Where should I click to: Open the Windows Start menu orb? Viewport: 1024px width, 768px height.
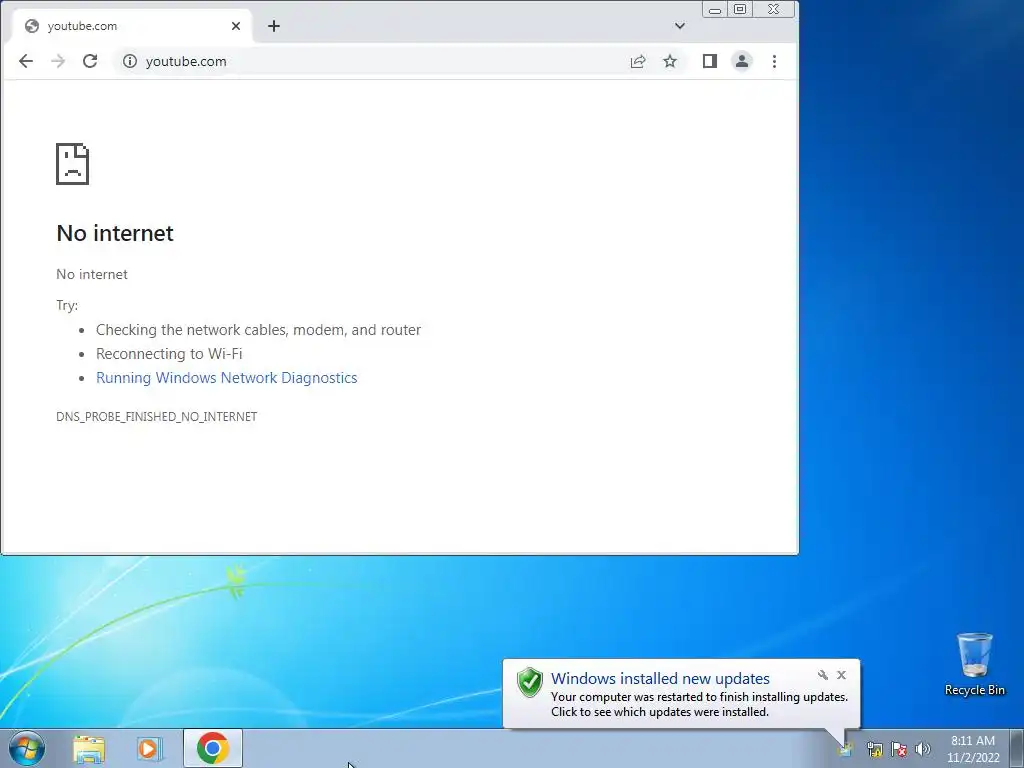(27, 748)
